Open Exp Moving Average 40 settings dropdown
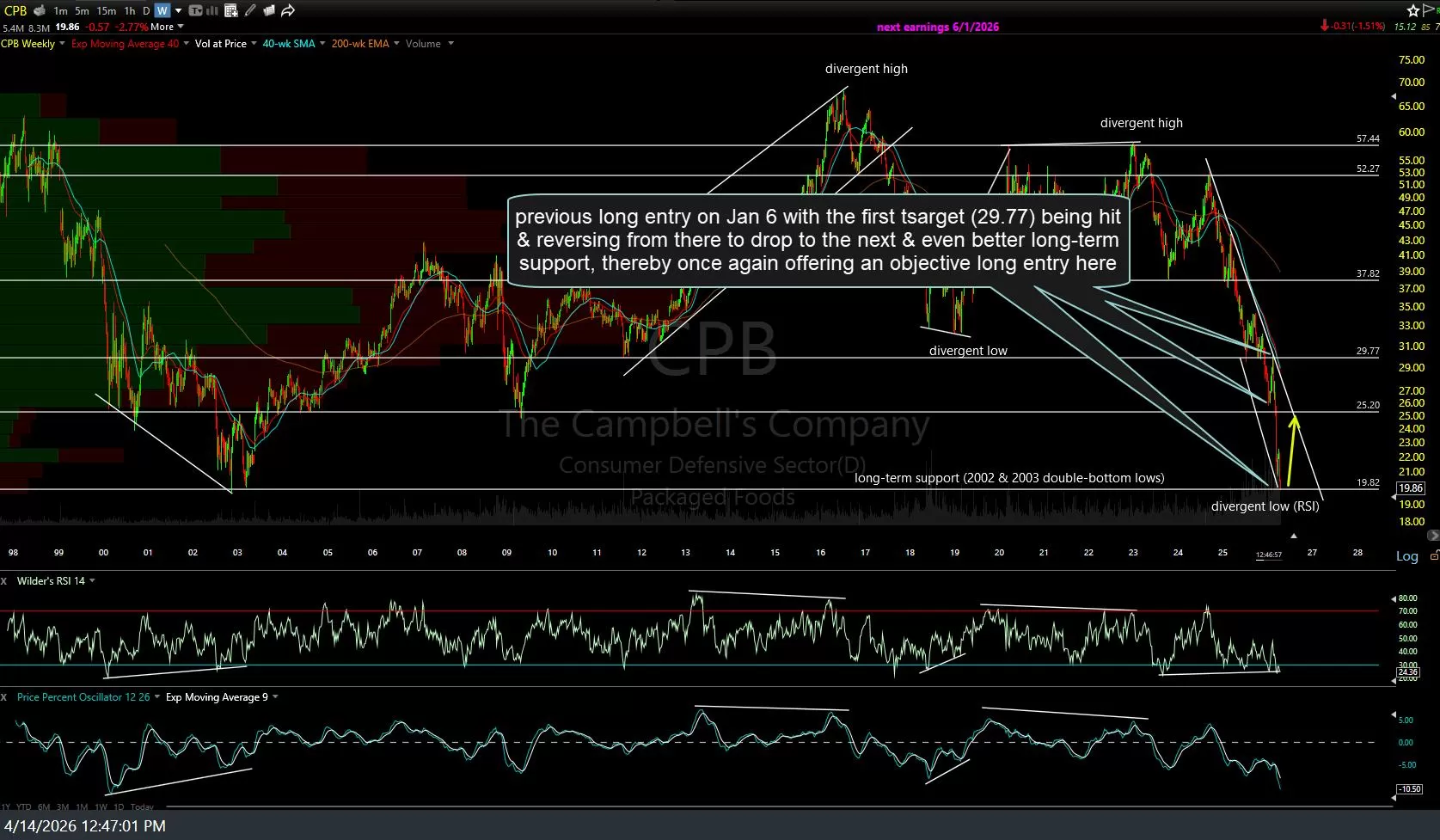Screen dimensions: 1440x840 click(186, 44)
